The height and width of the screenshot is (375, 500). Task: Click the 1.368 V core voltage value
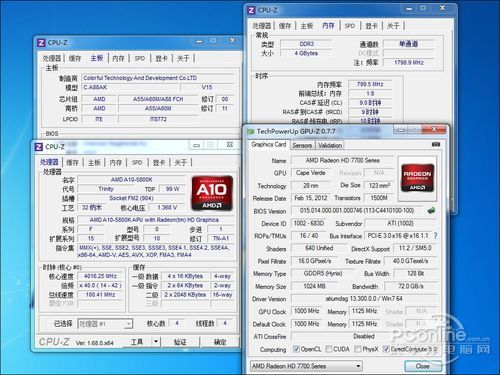pyautogui.click(x=167, y=208)
